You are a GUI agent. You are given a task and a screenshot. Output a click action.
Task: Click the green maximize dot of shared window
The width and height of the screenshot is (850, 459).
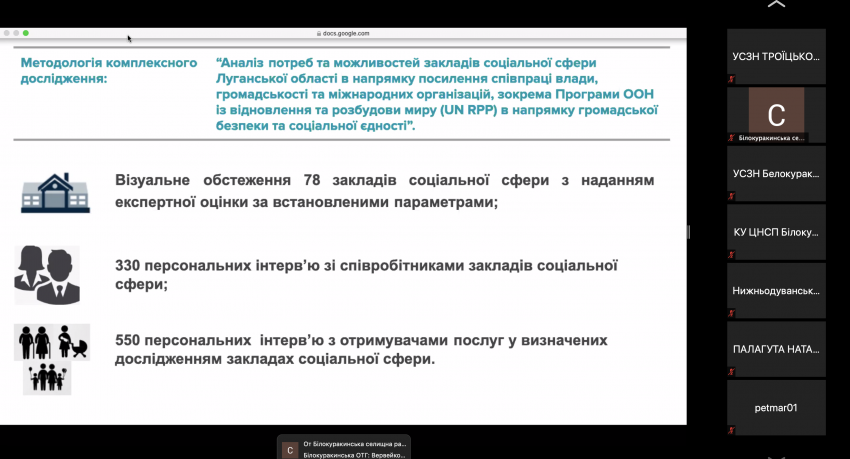[x=25, y=33]
